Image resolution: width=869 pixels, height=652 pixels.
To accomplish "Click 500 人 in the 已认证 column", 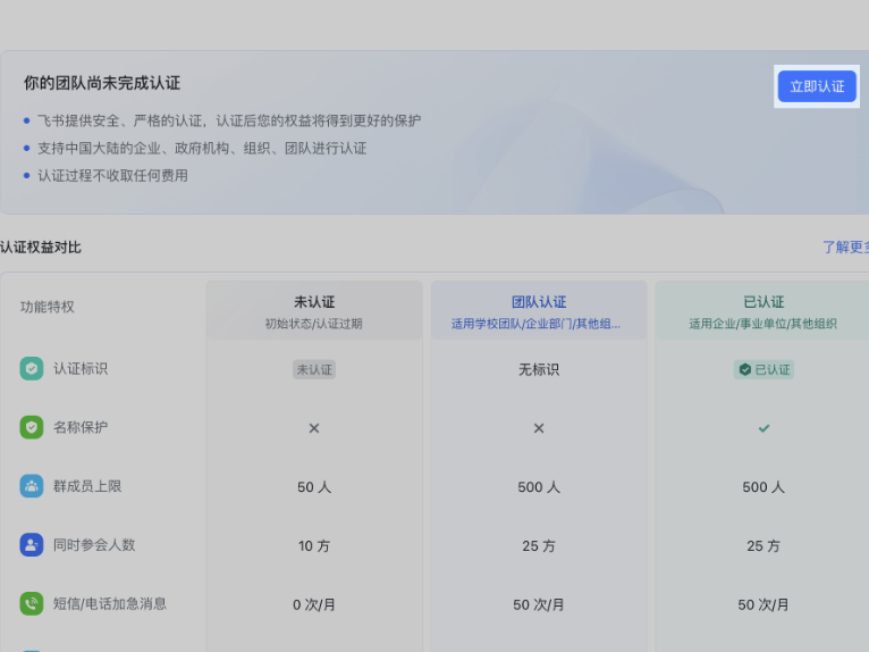I will [764, 487].
